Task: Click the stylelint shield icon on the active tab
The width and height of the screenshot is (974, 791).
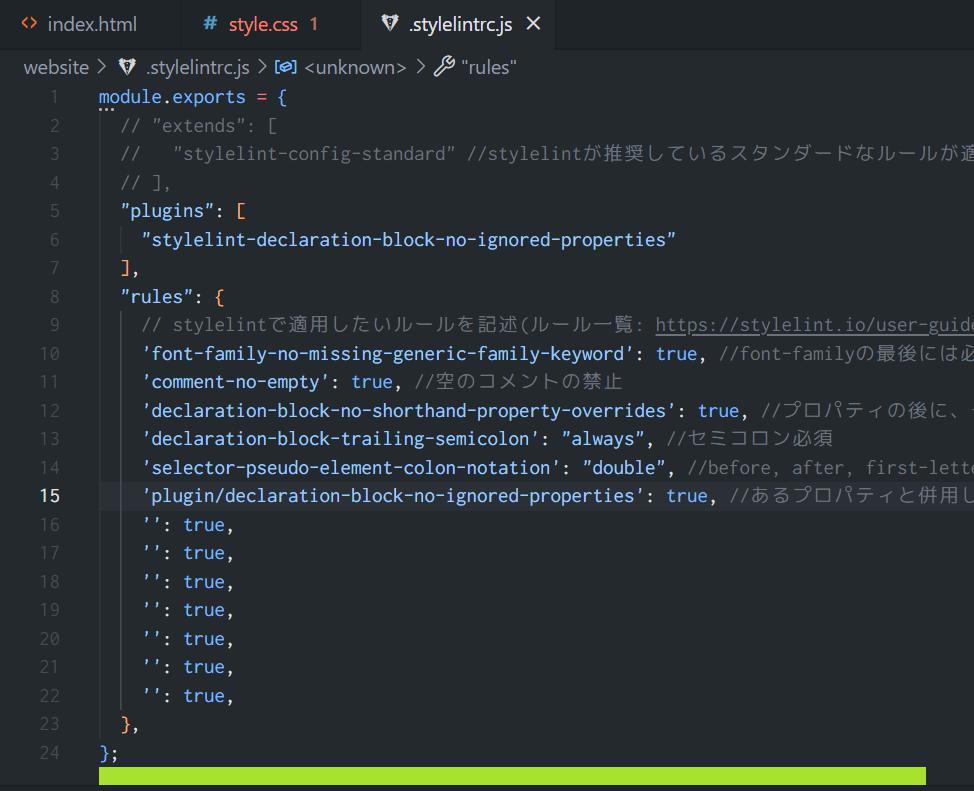Action: click(x=389, y=23)
